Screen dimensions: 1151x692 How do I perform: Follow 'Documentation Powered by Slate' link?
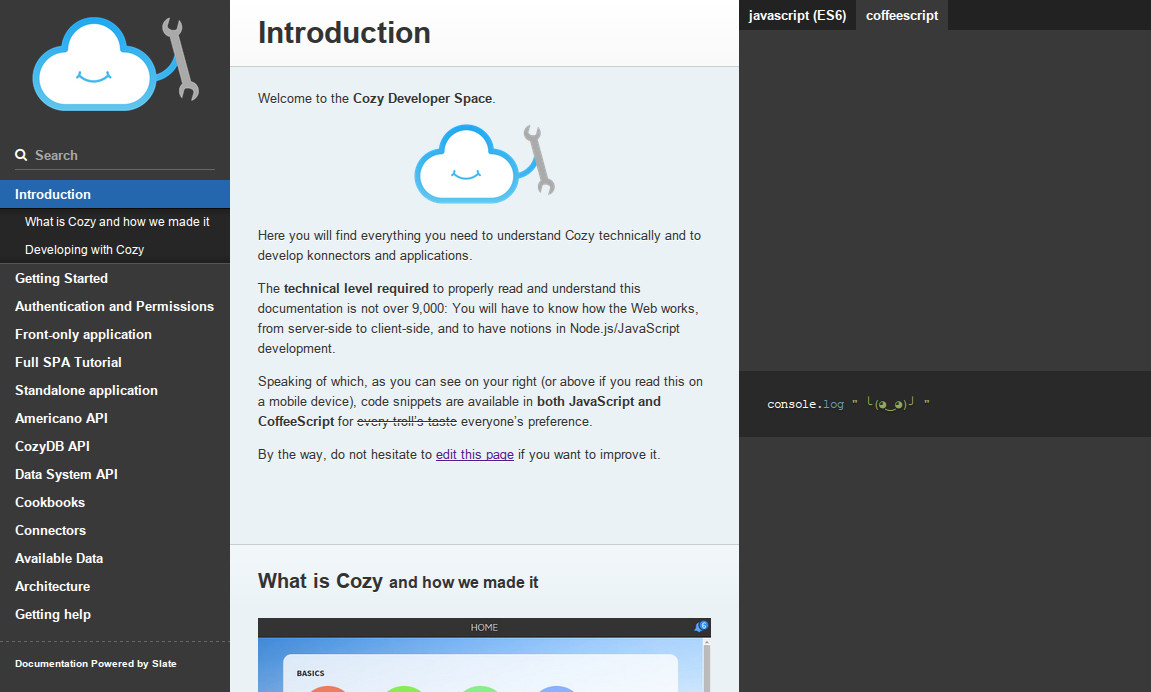(95, 663)
